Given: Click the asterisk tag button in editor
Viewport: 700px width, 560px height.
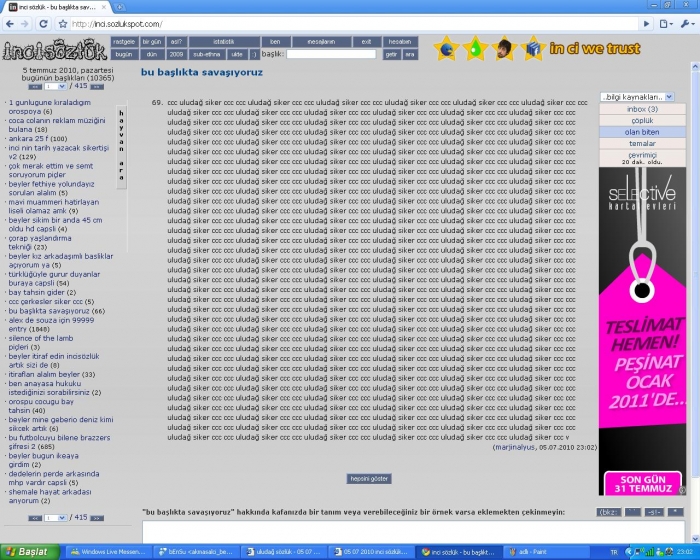Looking at the screenshot, I should point(675,512).
